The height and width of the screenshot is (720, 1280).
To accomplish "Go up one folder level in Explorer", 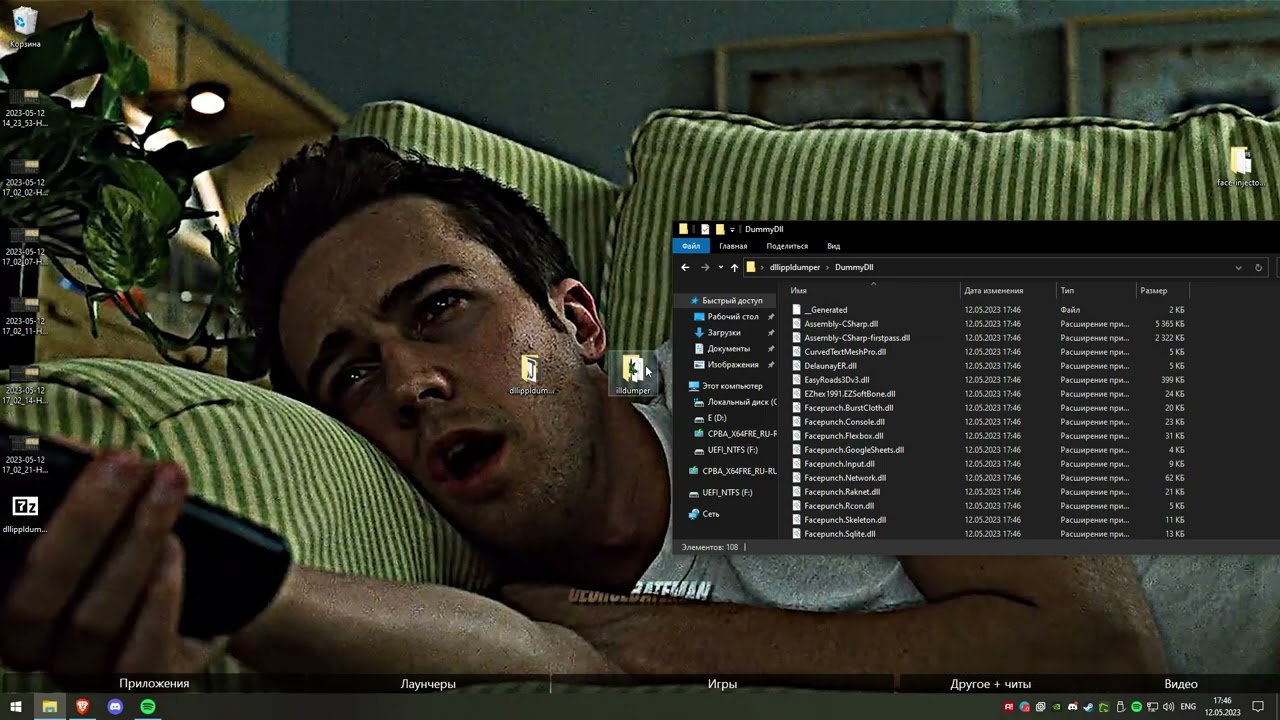I will [734, 267].
